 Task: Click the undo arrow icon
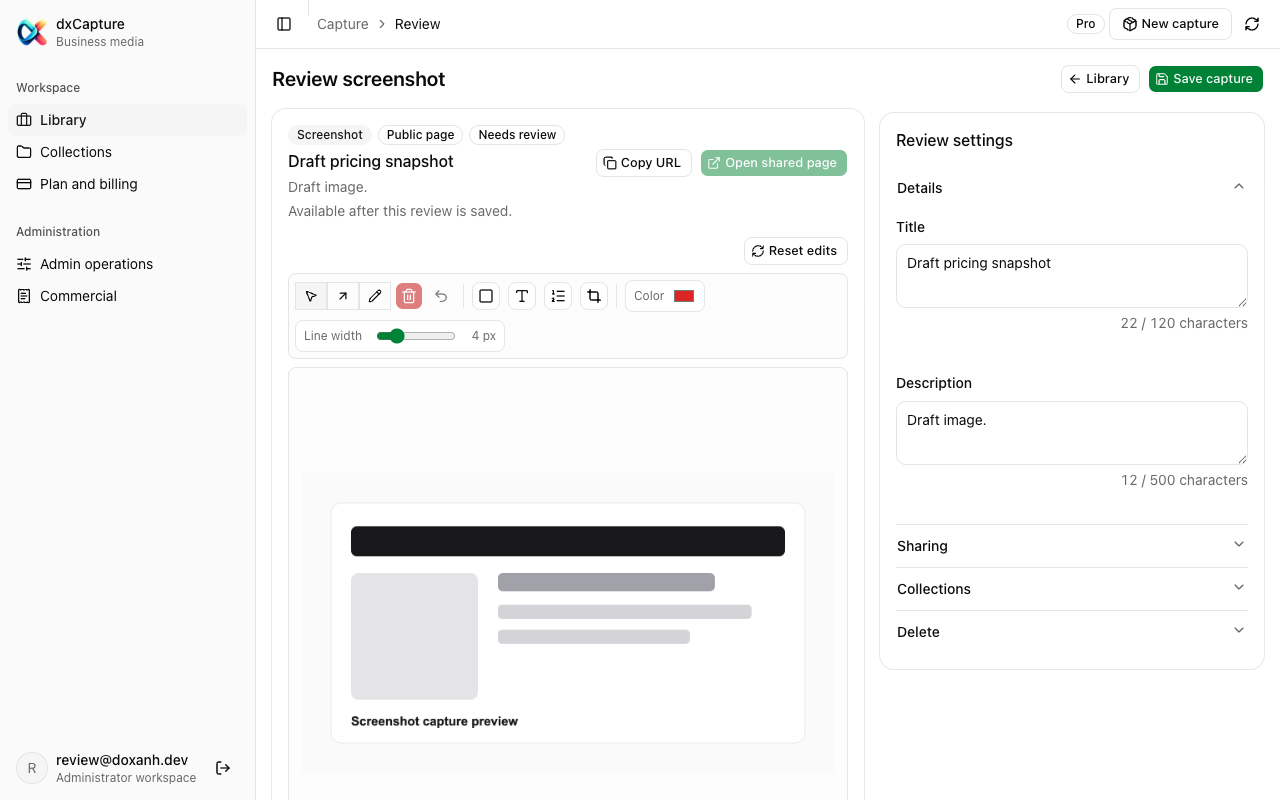pyautogui.click(x=441, y=296)
